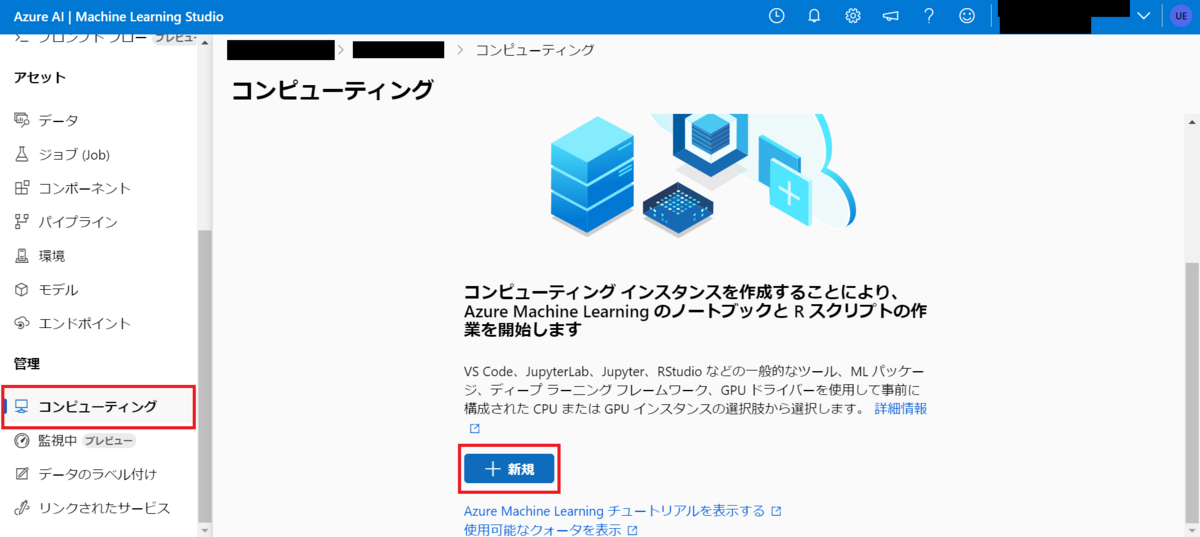Click the Azure AI | Machine Learning Studio title
The height and width of the screenshot is (537, 1200).
119,16
